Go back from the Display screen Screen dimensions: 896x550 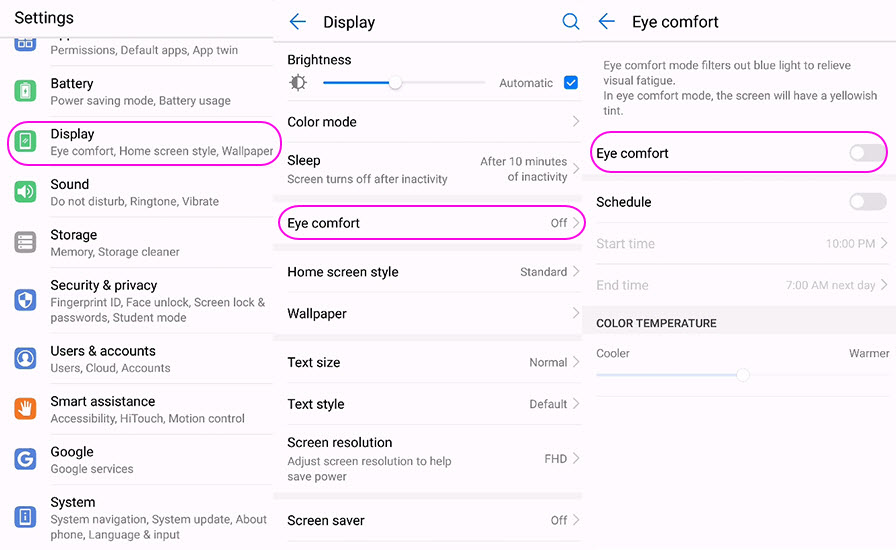[x=297, y=22]
